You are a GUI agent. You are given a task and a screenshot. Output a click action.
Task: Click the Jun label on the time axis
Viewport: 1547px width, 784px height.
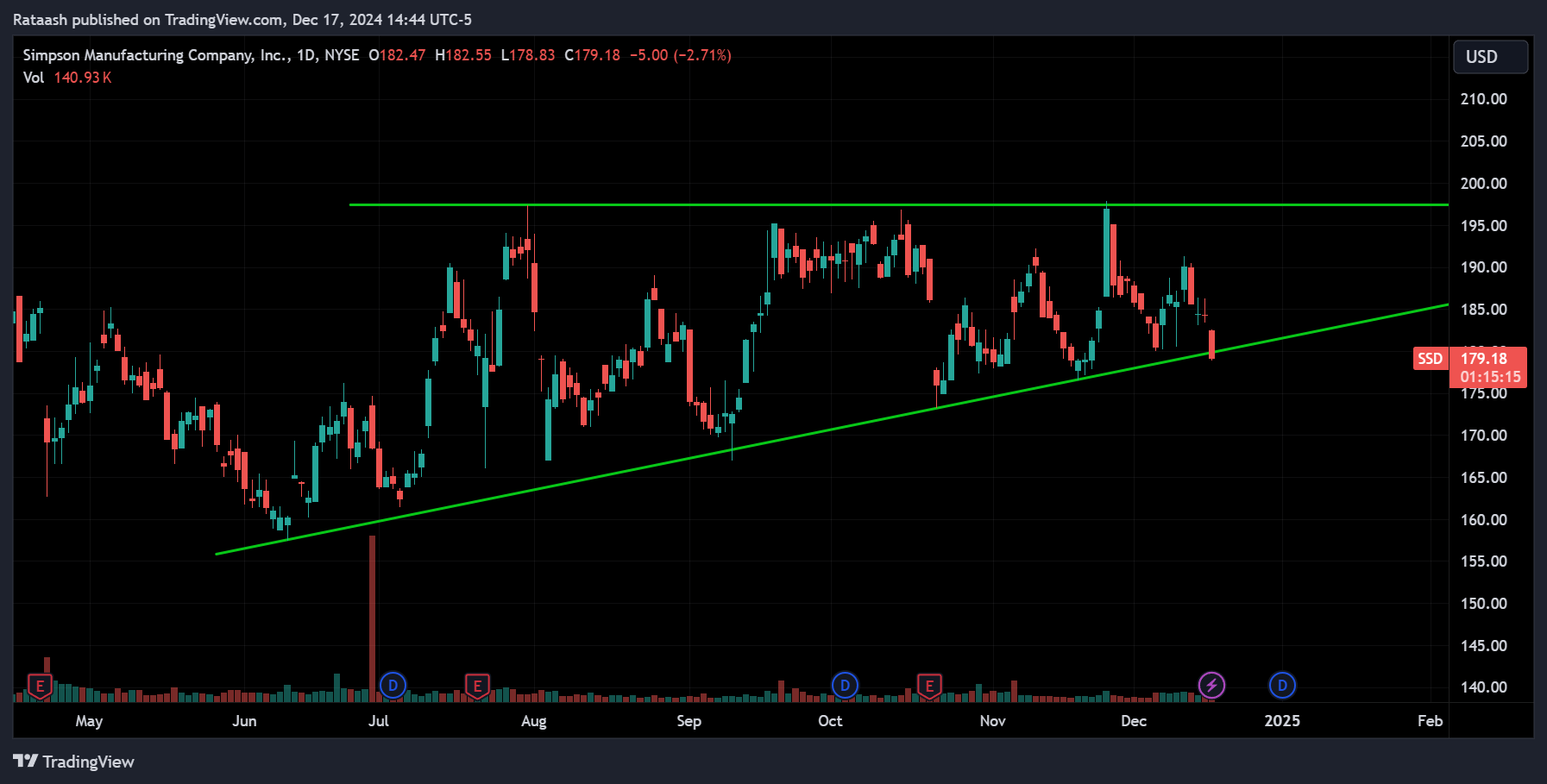[244, 721]
